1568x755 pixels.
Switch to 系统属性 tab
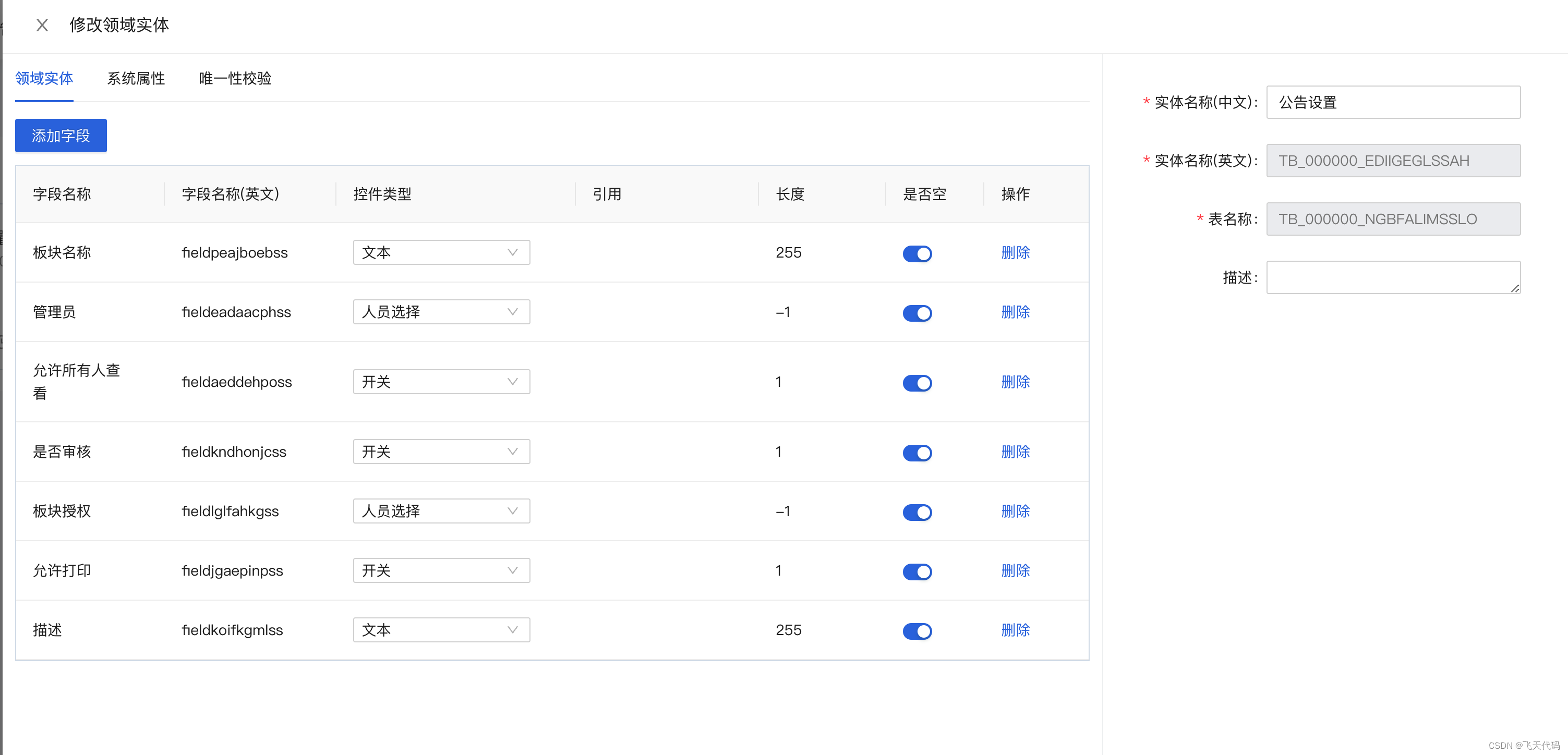136,79
